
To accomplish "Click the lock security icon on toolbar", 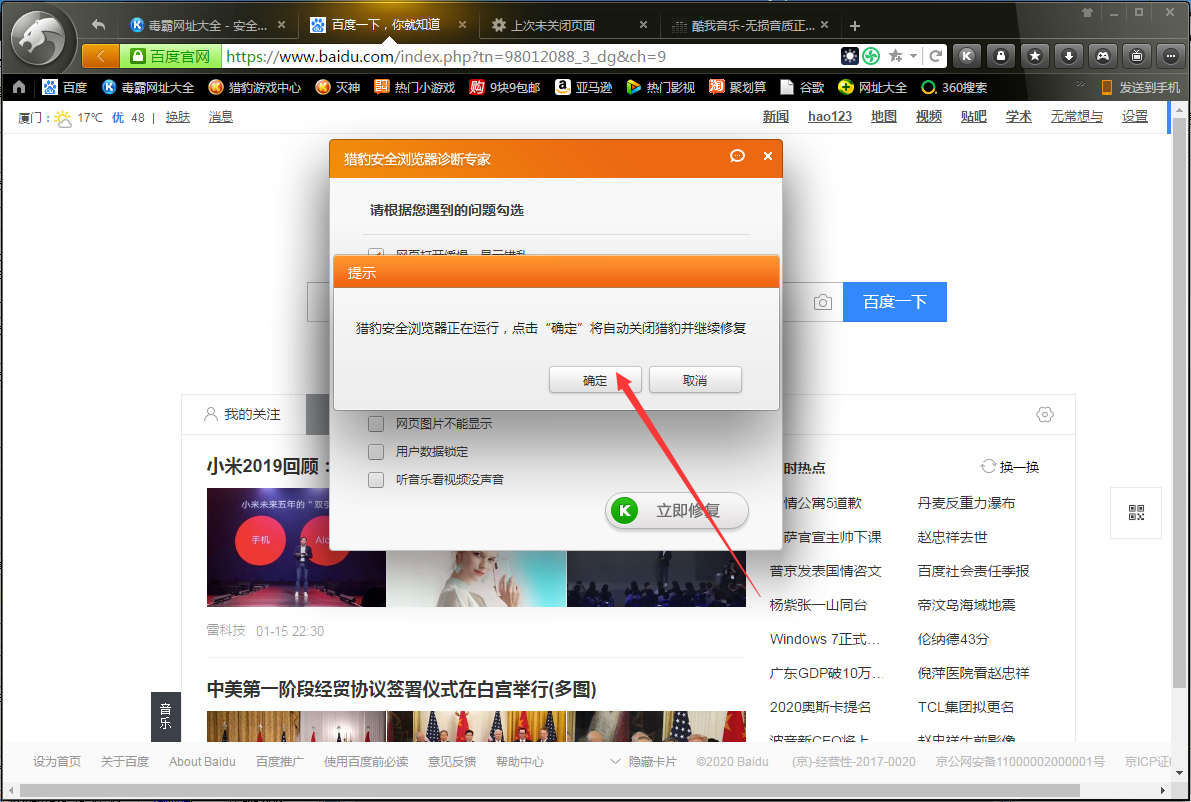I will 1000,56.
